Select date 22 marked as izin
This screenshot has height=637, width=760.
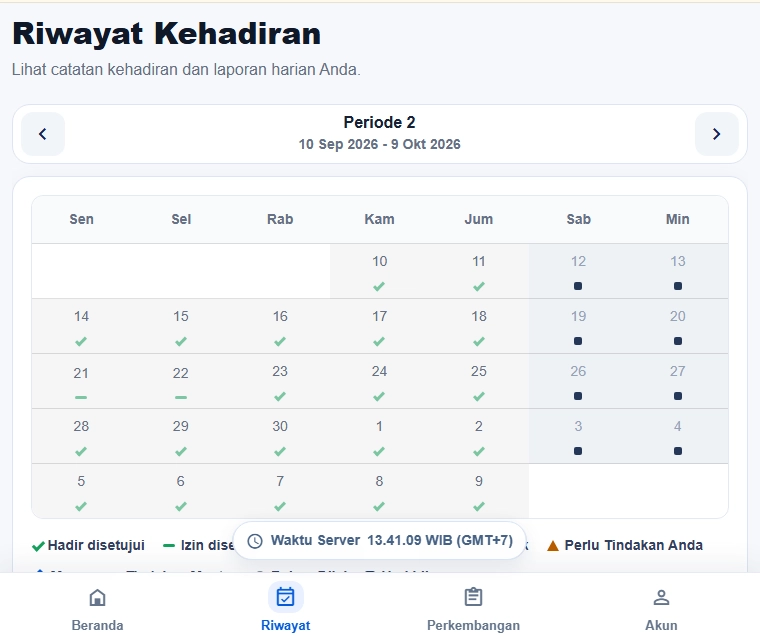[181, 381]
